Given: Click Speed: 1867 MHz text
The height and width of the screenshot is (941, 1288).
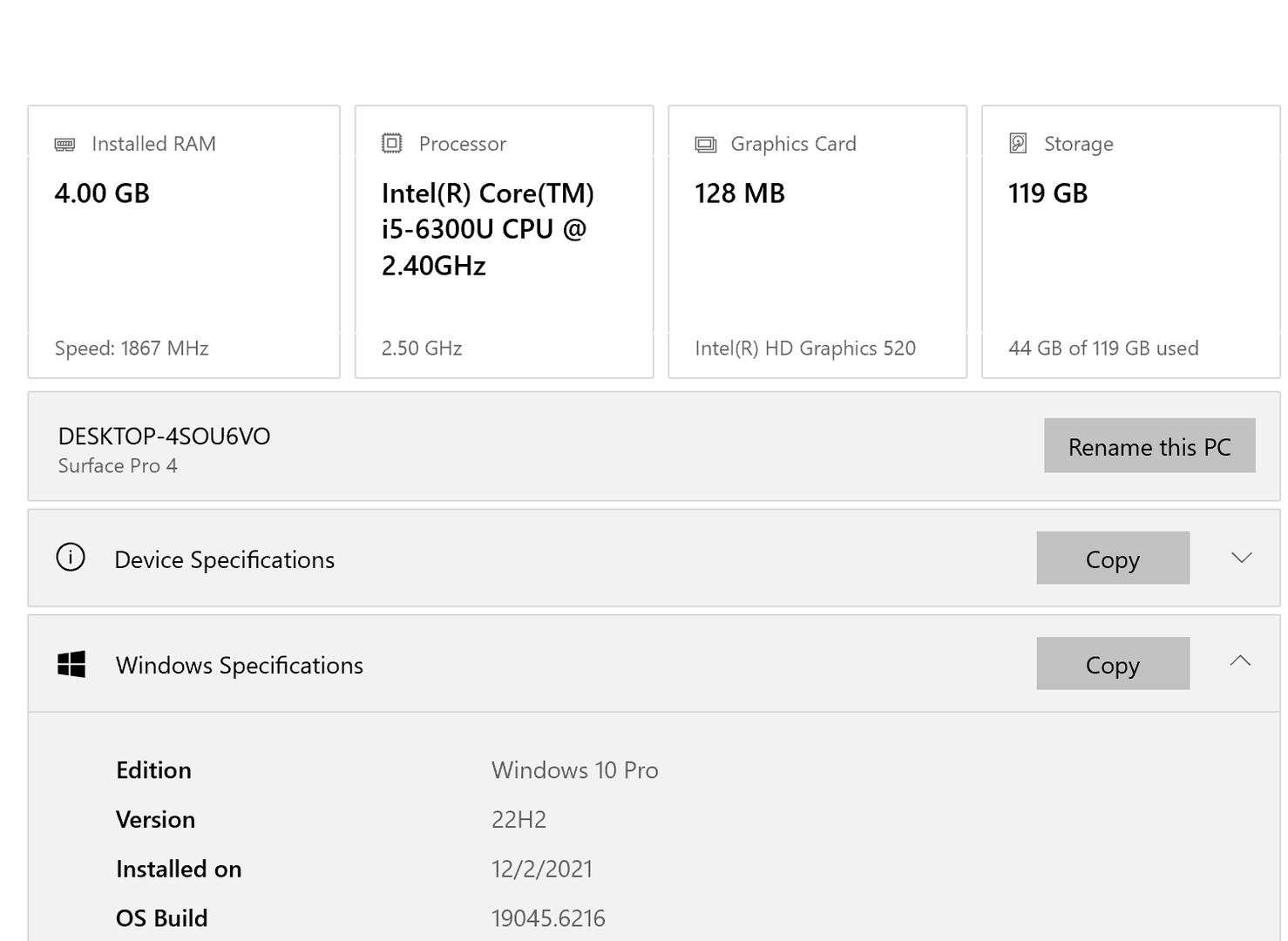Looking at the screenshot, I should point(132,349).
